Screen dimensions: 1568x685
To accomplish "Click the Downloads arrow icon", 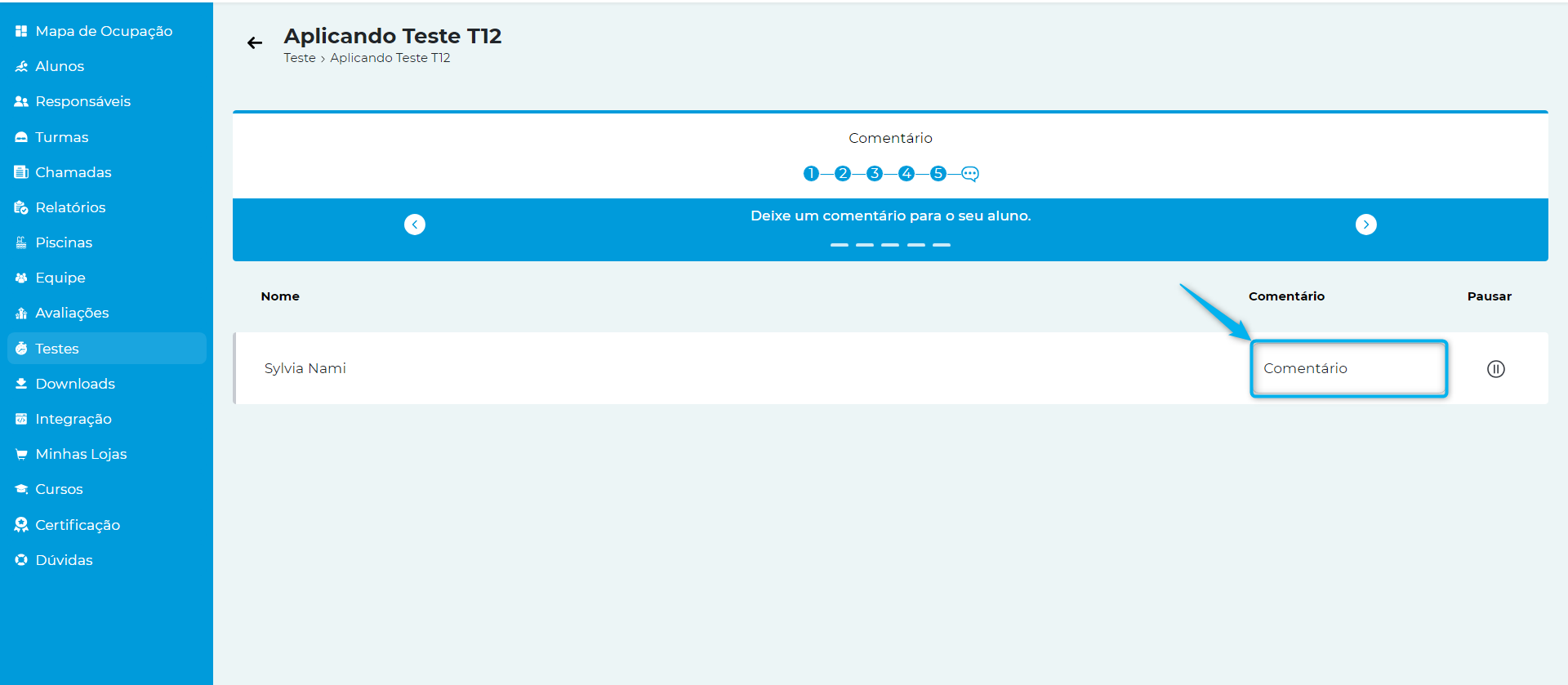I will point(21,384).
